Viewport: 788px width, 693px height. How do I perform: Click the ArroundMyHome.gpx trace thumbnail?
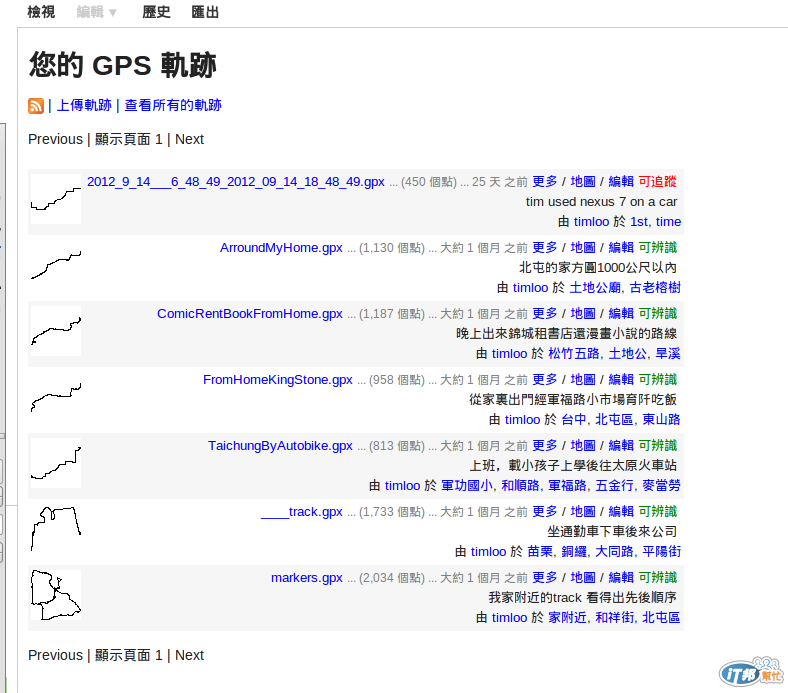click(56, 265)
